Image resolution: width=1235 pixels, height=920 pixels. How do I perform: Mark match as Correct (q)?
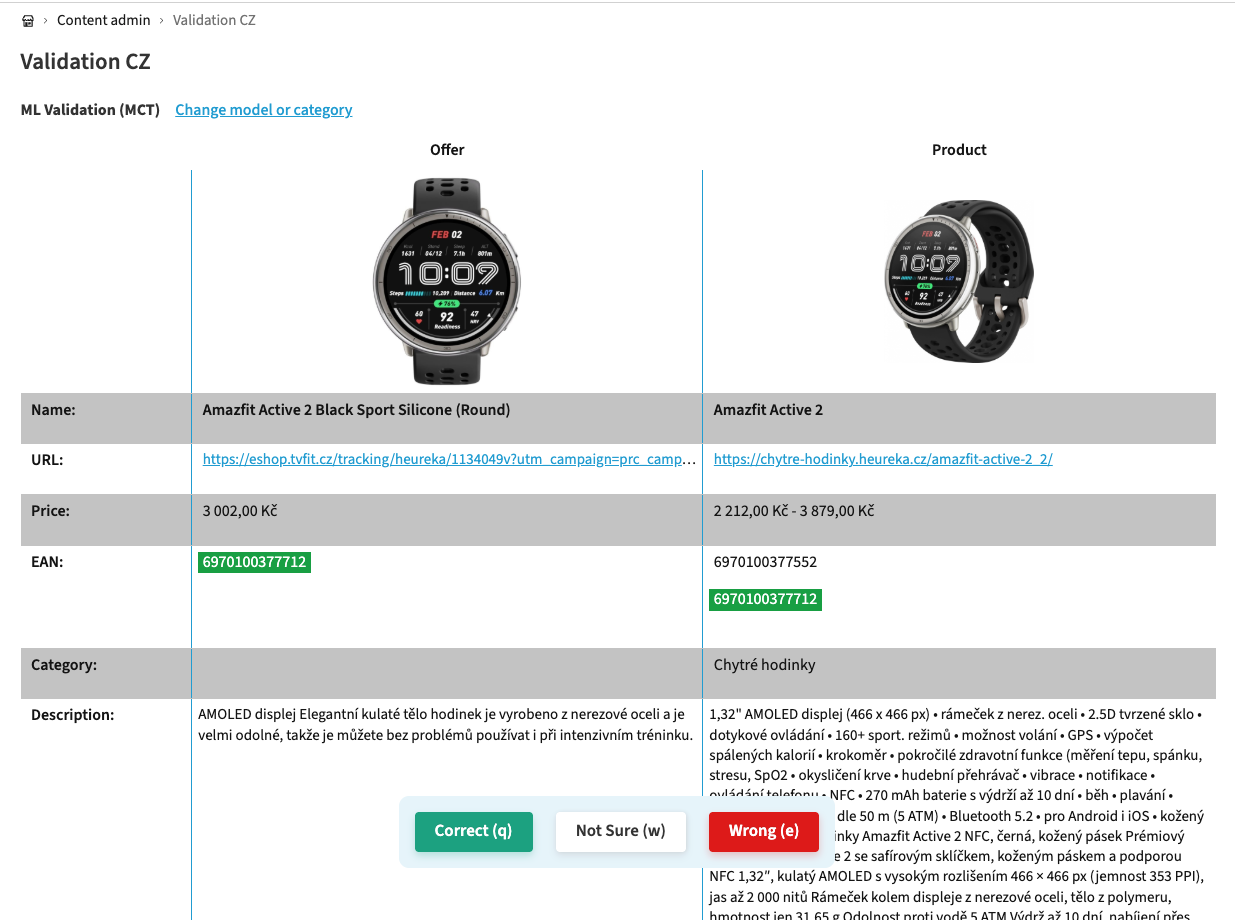point(474,831)
